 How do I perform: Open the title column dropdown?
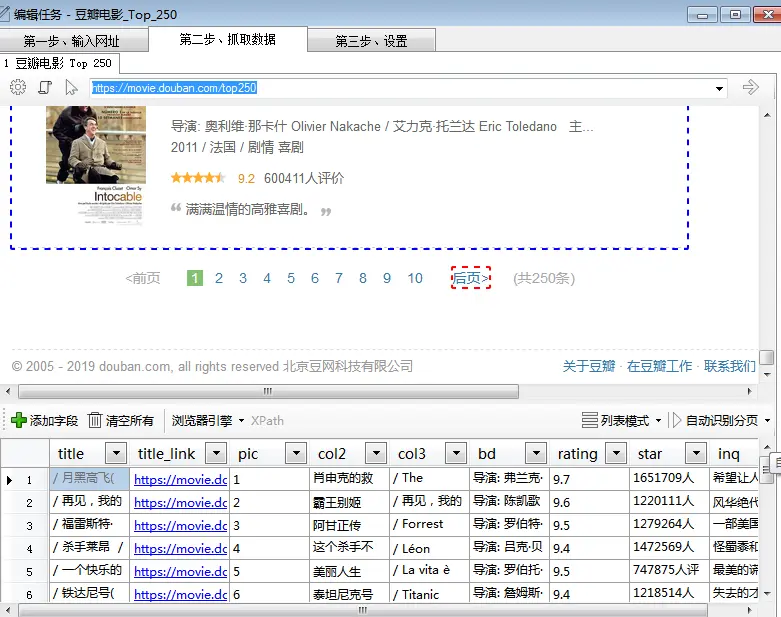[x=116, y=453]
